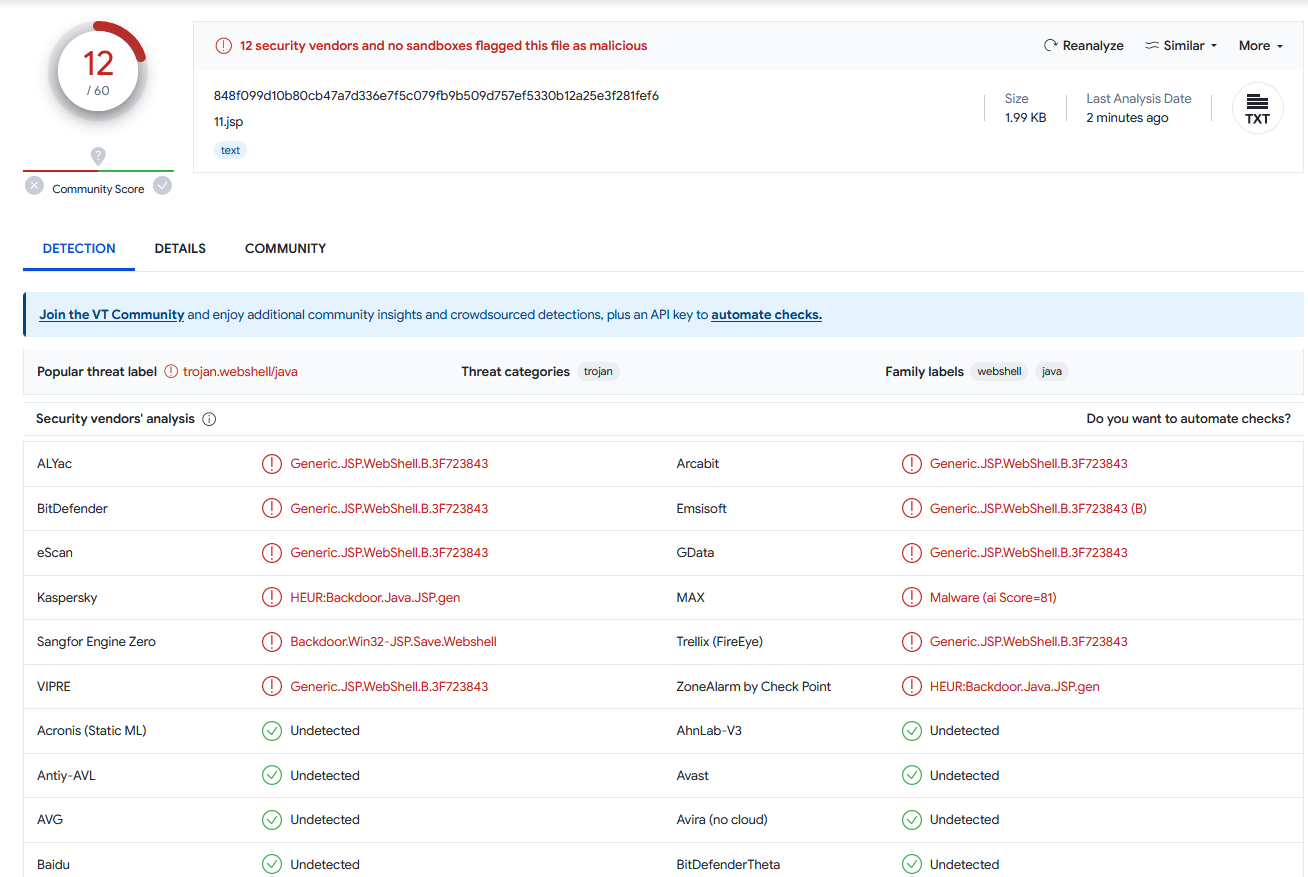
Task: Click the Avira (no cloud) undetected checkmark
Action: [911, 820]
